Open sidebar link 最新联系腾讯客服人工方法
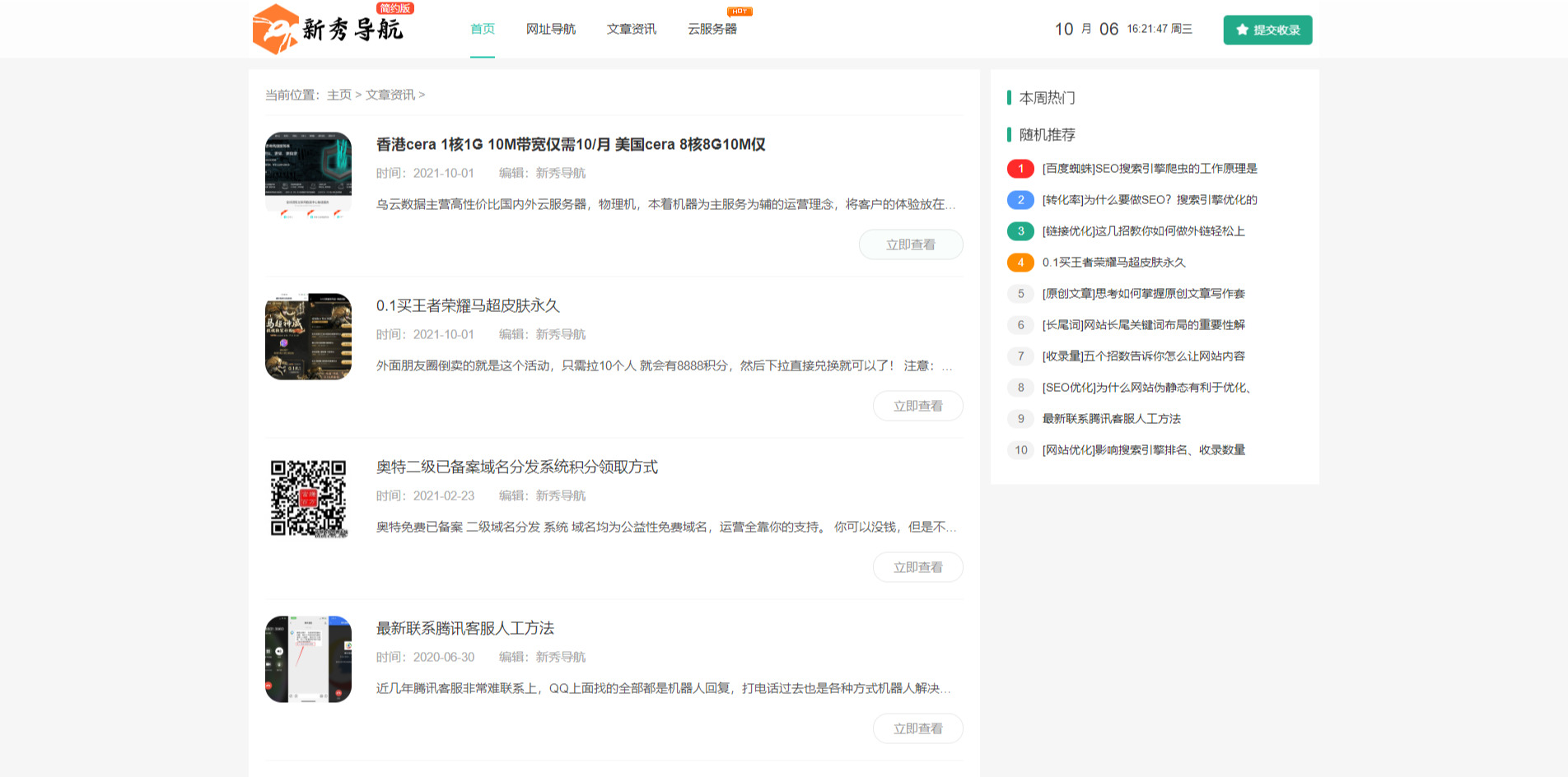 (1112, 419)
